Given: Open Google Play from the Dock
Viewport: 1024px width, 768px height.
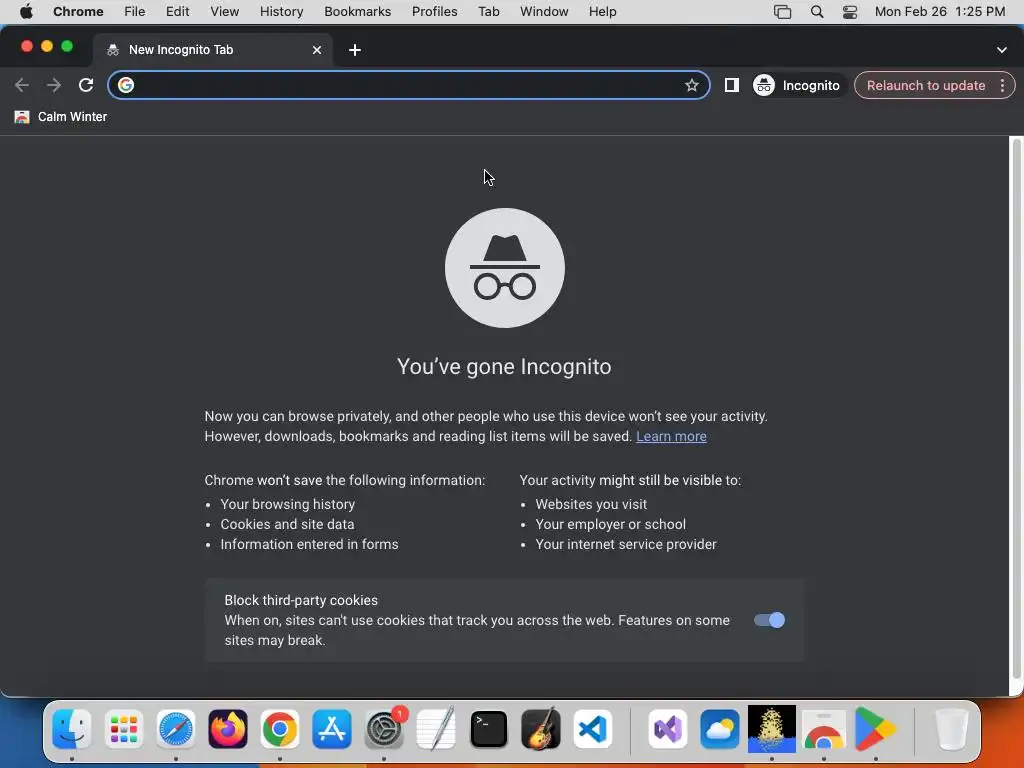Looking at the screenshot, I should coord(875,729).
